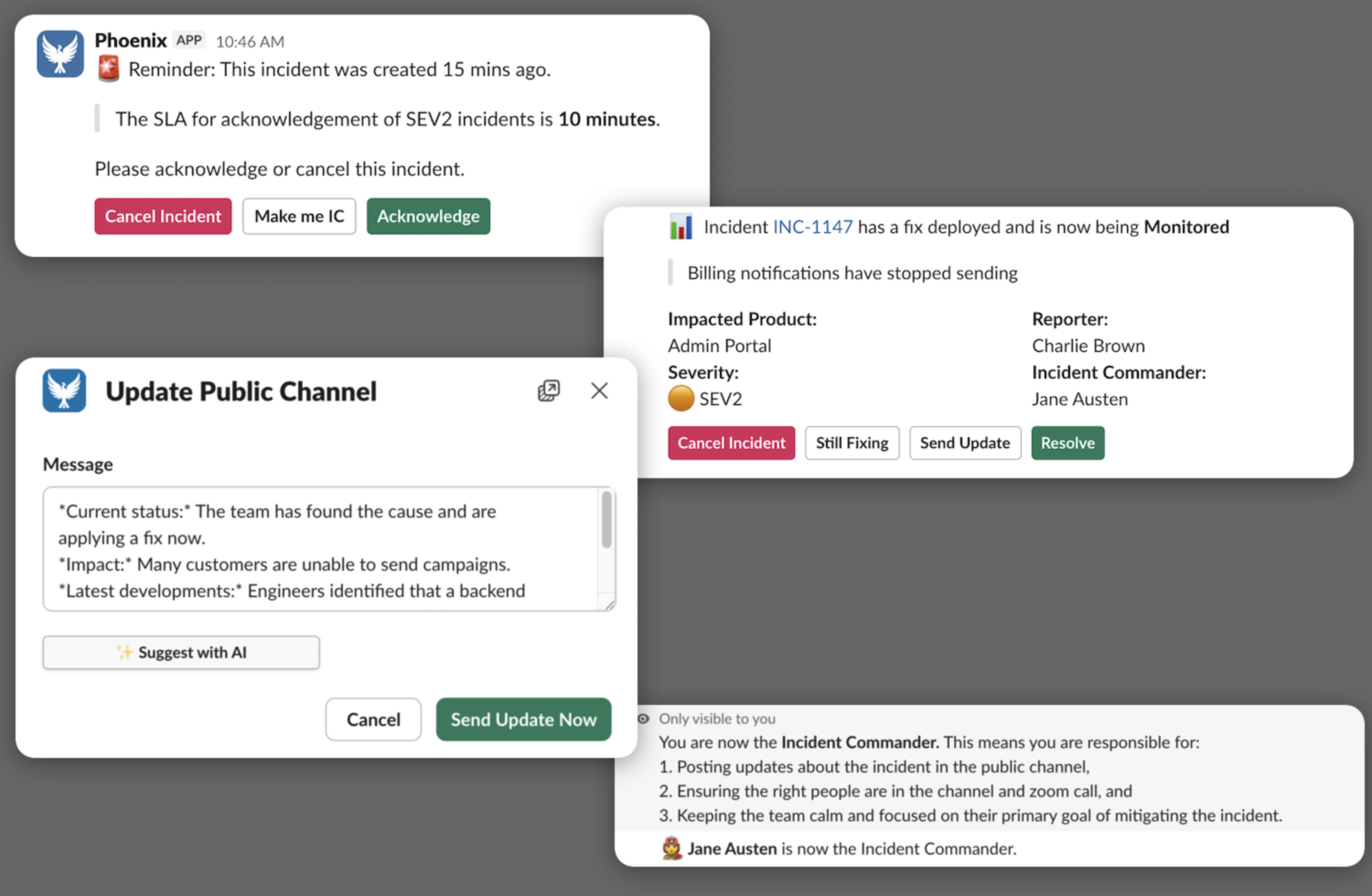Click the bar chart icon beside Incident
Screen dimensions: 1372x896
[681, 227]
